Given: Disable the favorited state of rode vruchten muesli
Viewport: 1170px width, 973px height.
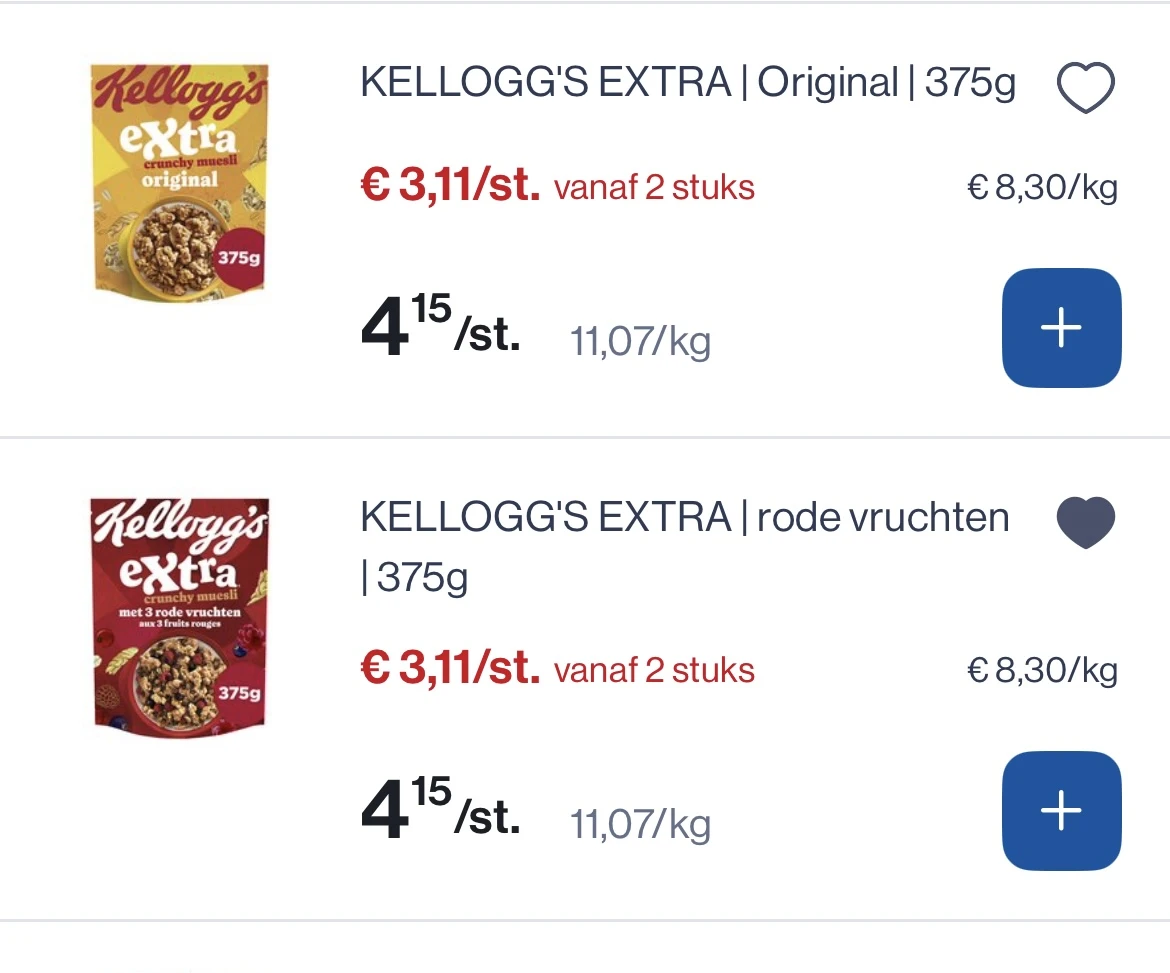Looking at the screenshot, I should point(1085,522).
